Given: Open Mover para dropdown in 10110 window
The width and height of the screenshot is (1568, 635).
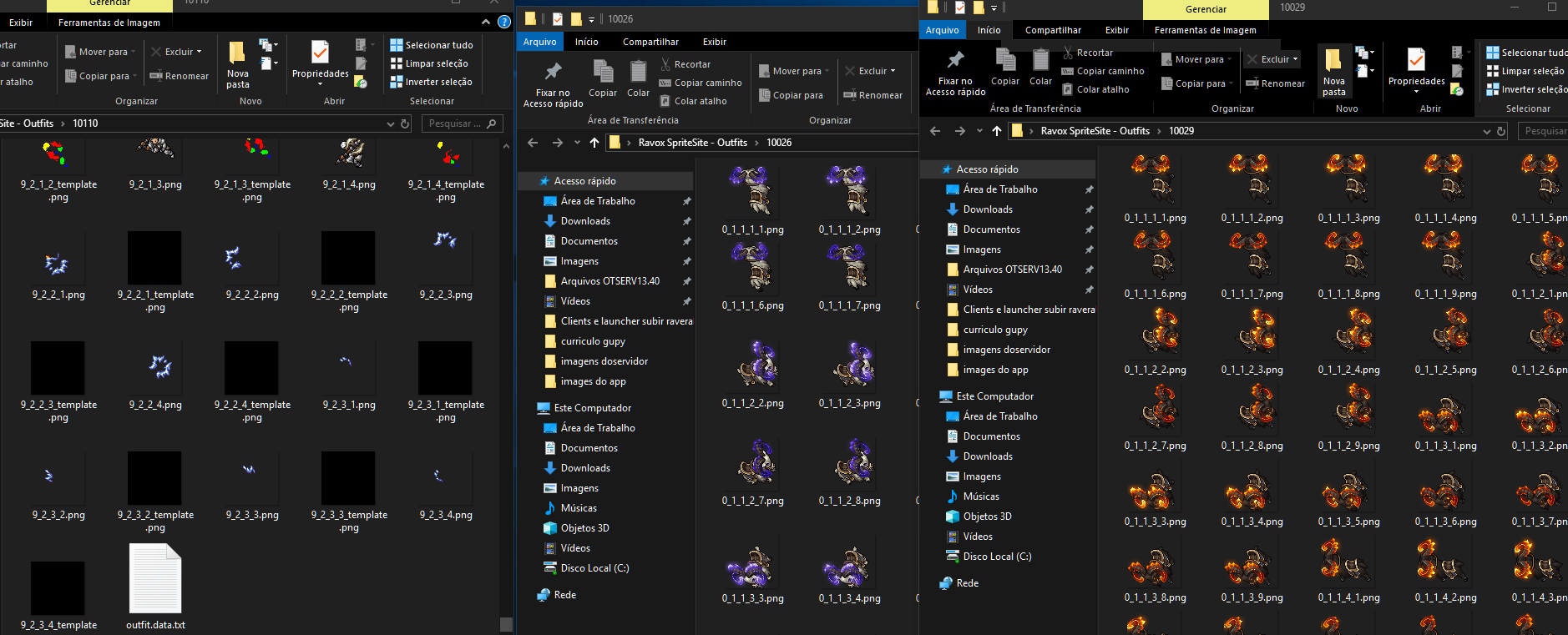Looking at the screenshot, I should pos(100,52).
